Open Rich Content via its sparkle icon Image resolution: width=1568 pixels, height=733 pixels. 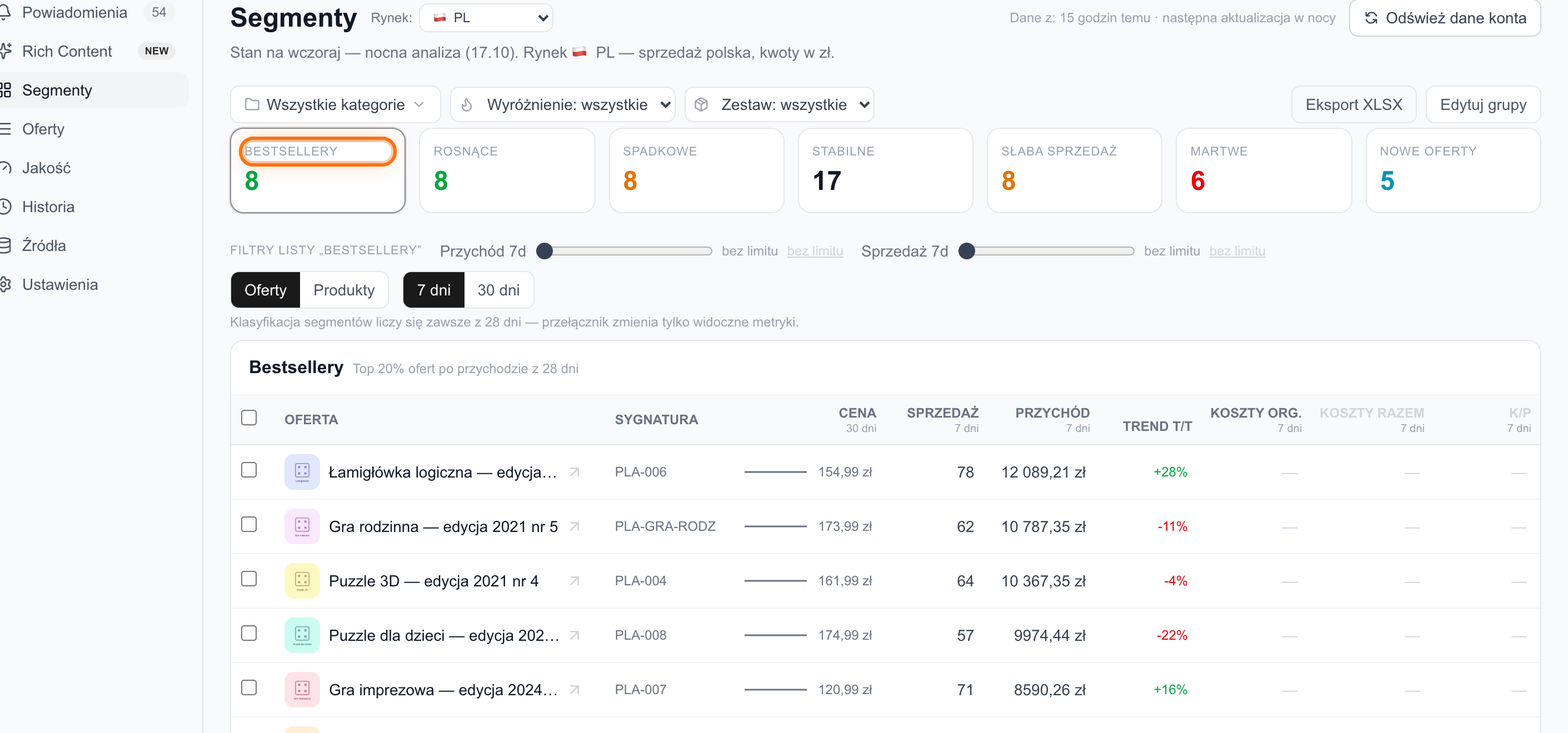[6, 51]
